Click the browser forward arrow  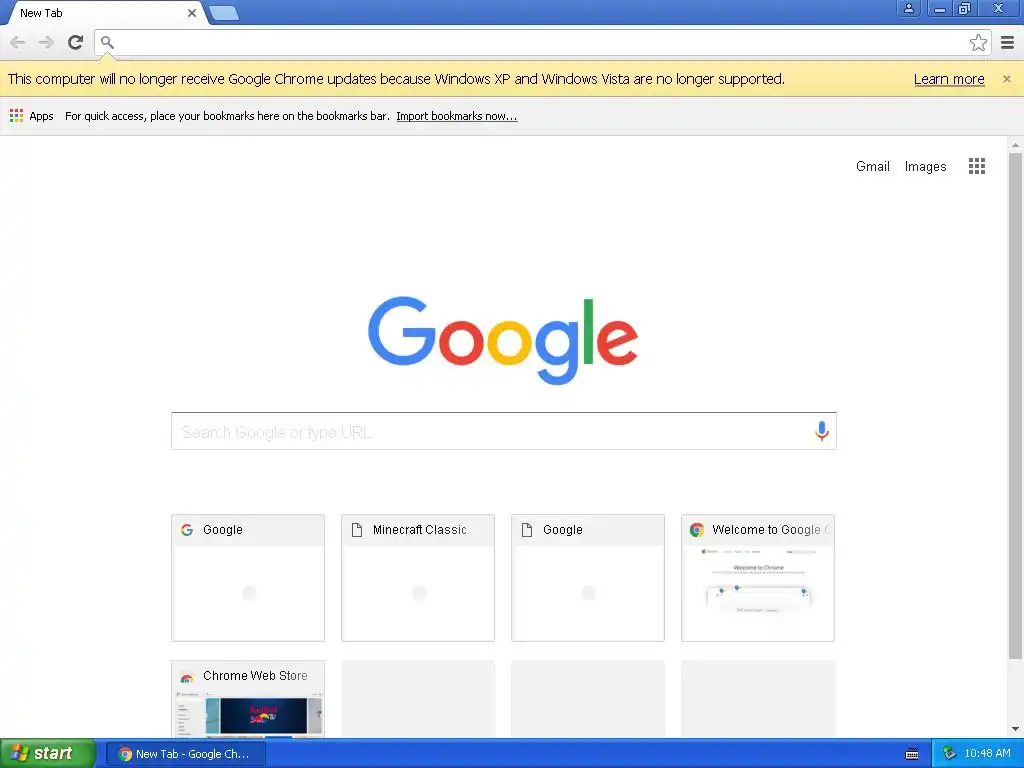point(46,42)
